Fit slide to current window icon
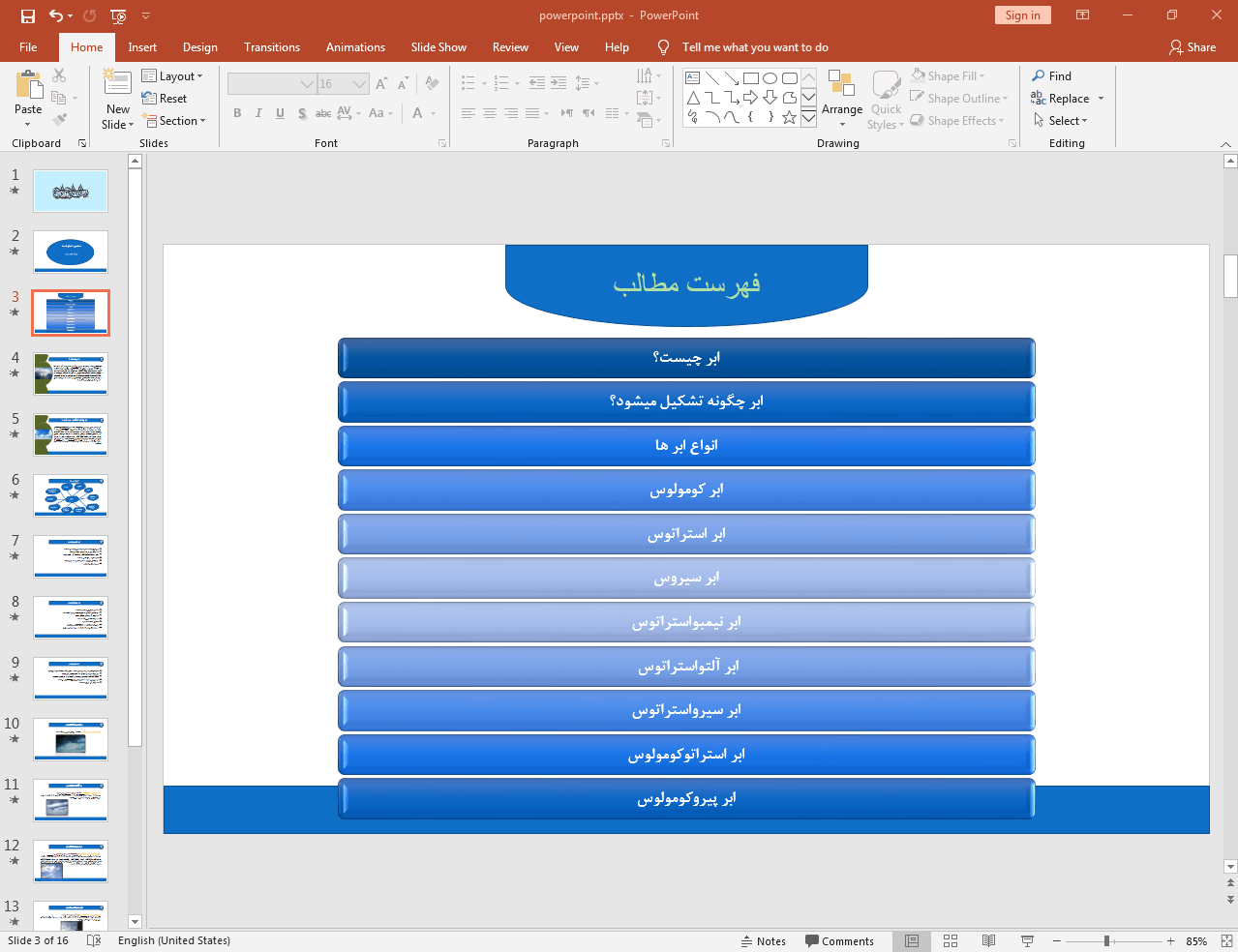This screenshot has height=952, width=1238. [1226, 941]
